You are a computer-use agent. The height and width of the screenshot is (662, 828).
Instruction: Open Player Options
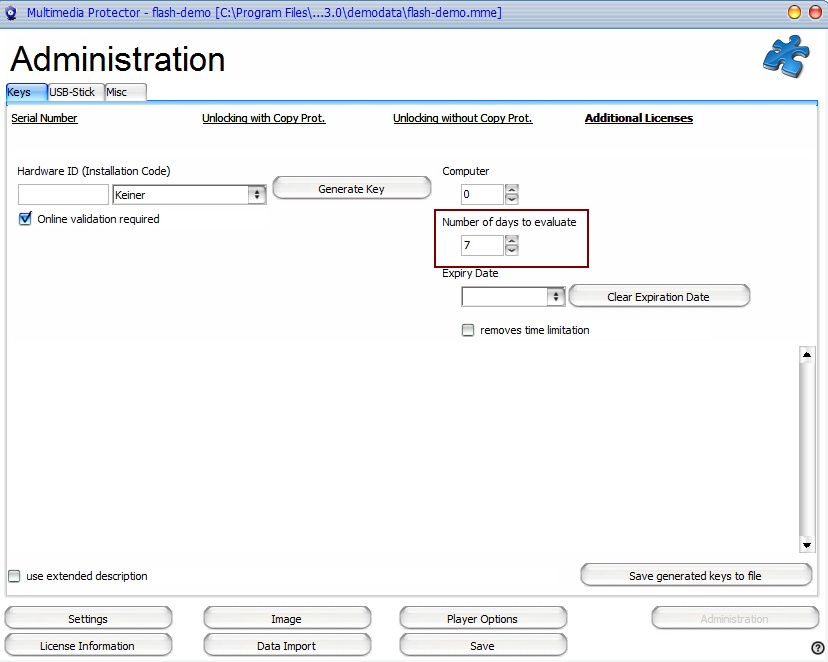coord(482,619)
